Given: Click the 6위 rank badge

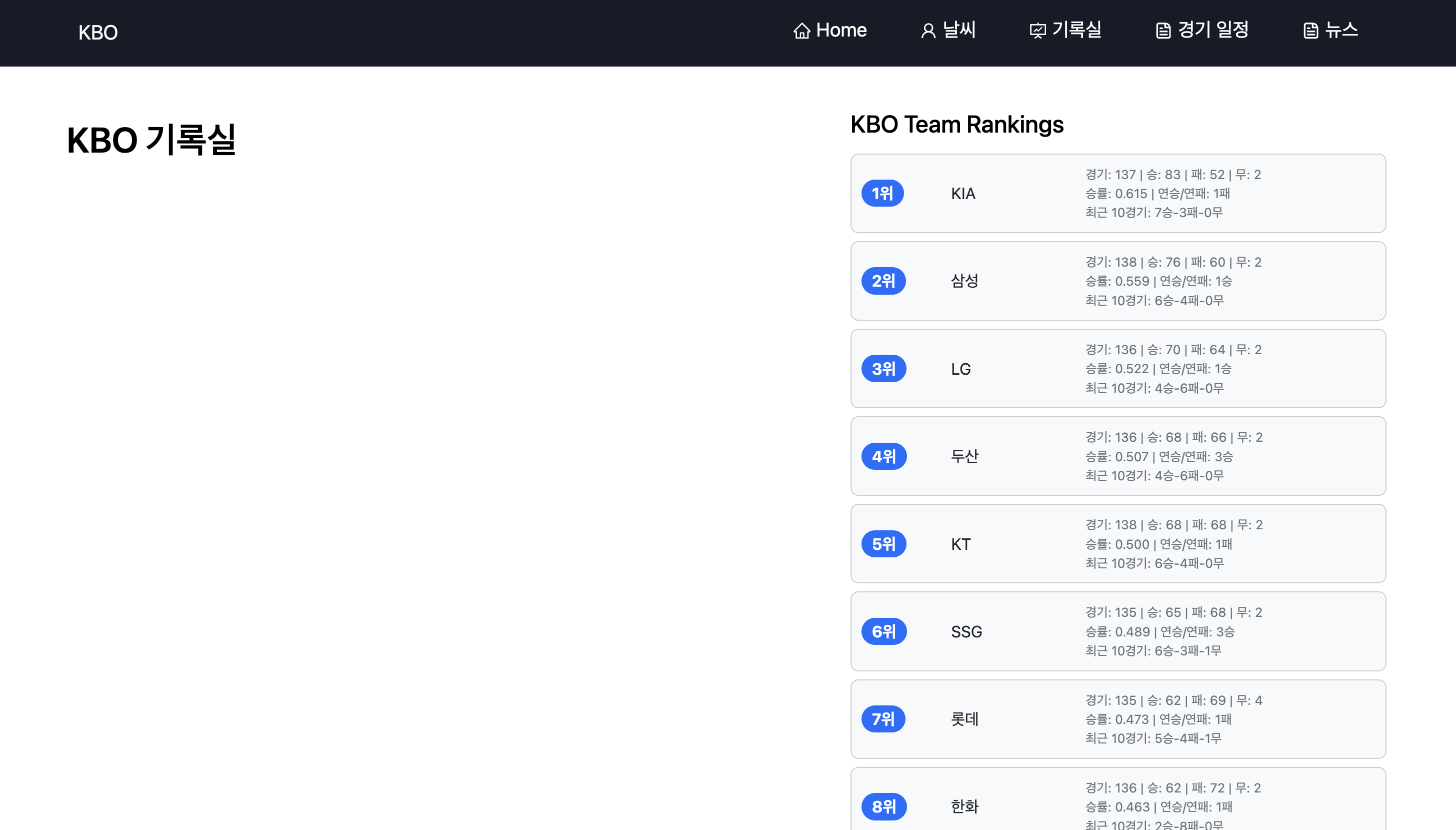Looking at the screenshot, I should (883, 631).
